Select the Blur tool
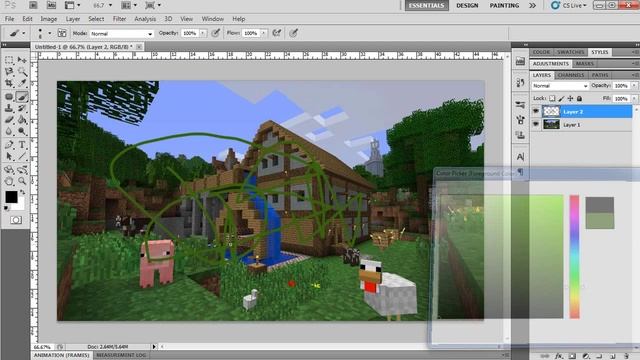640x360 pixels. 9,131
